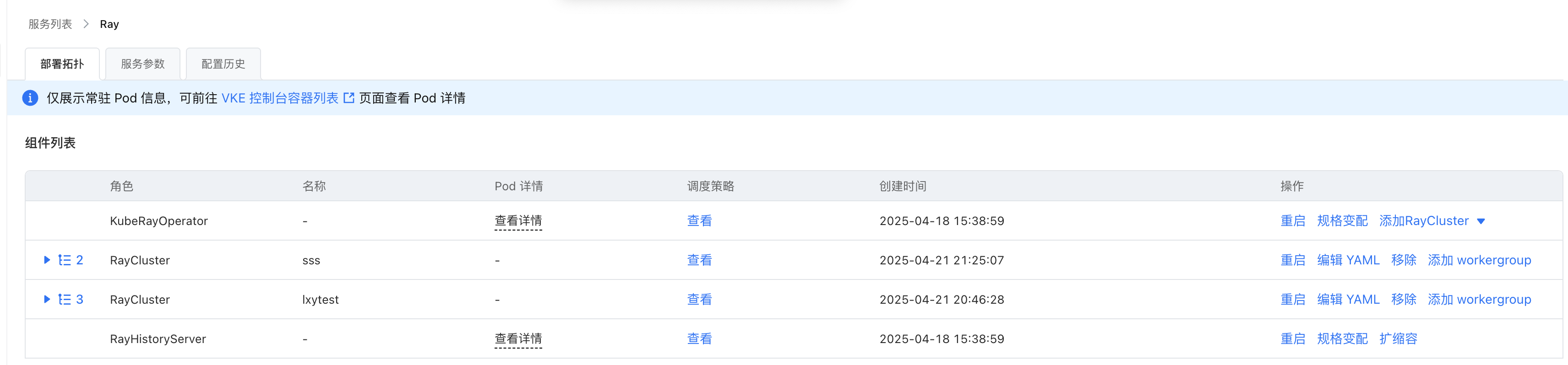Image resolution: width=1568 pixels, height=365 pixels.
Task: Click 添加 workergroup for lxytest
Action: click(x=1479, y=300)
